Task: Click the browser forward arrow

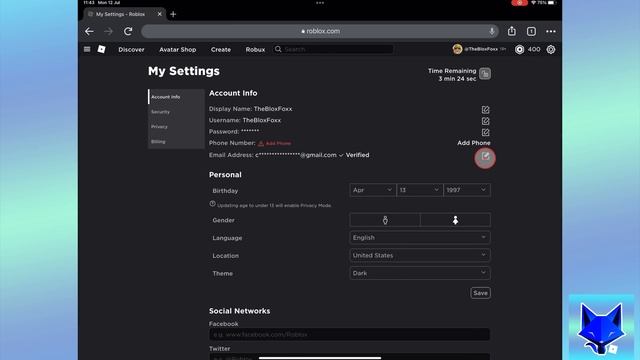Action: pyautogui.click(x=108, y=31)
